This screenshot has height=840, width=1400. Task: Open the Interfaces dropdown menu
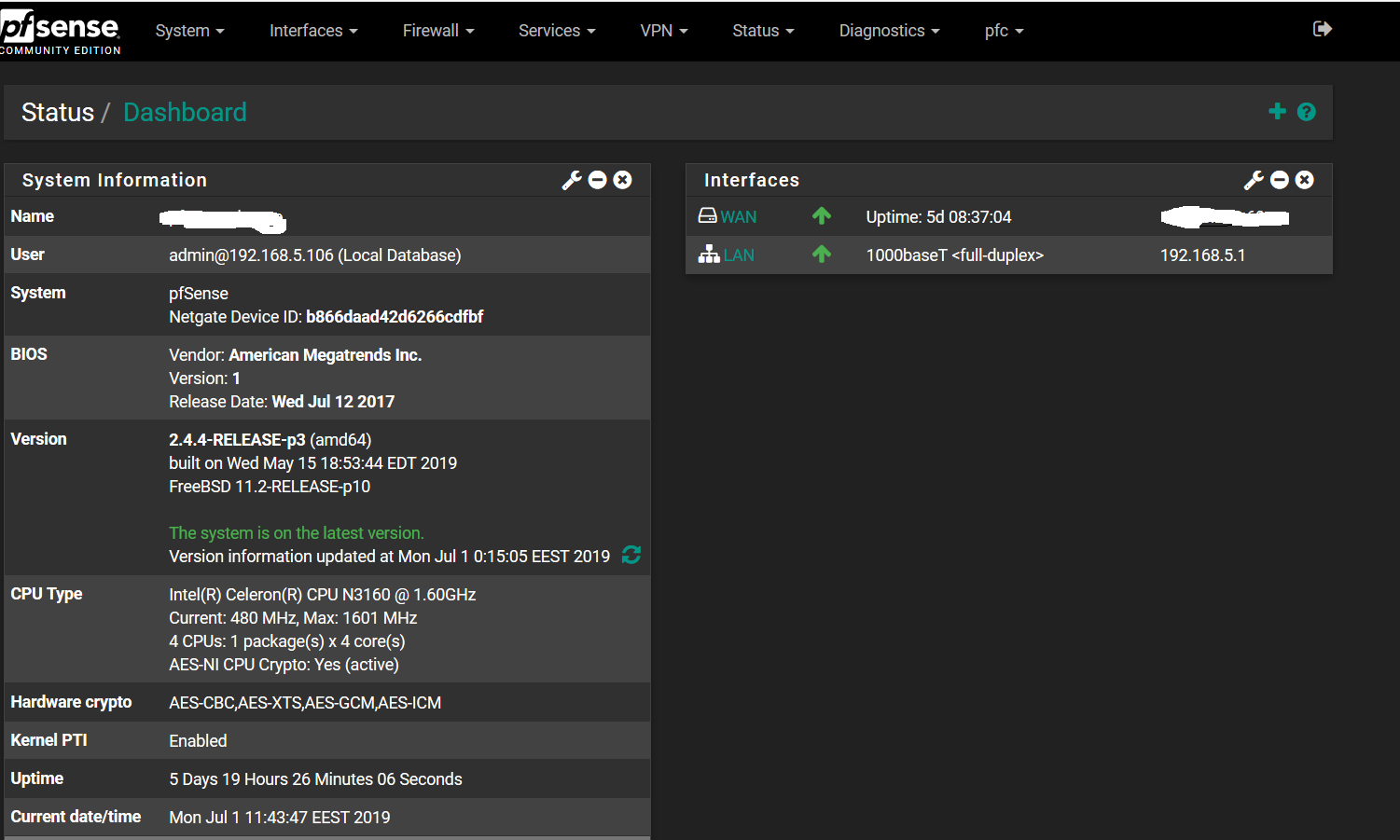point(313,31)
